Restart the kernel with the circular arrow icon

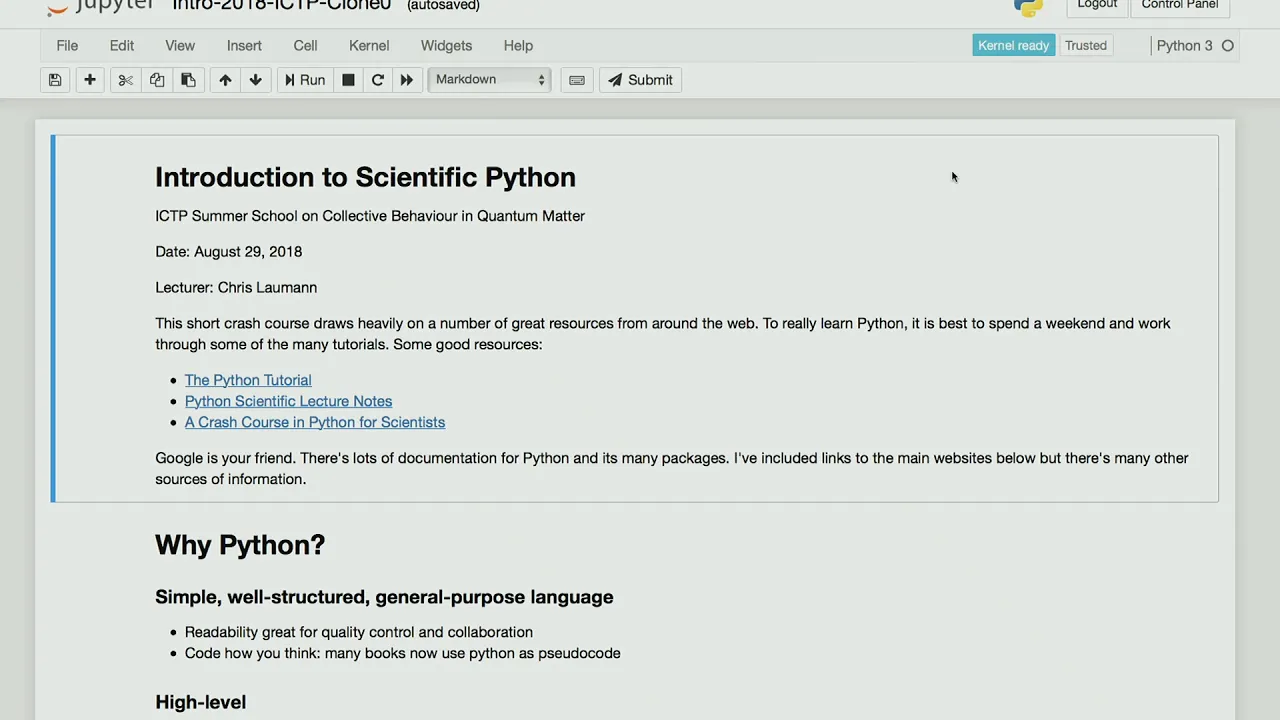378,80
